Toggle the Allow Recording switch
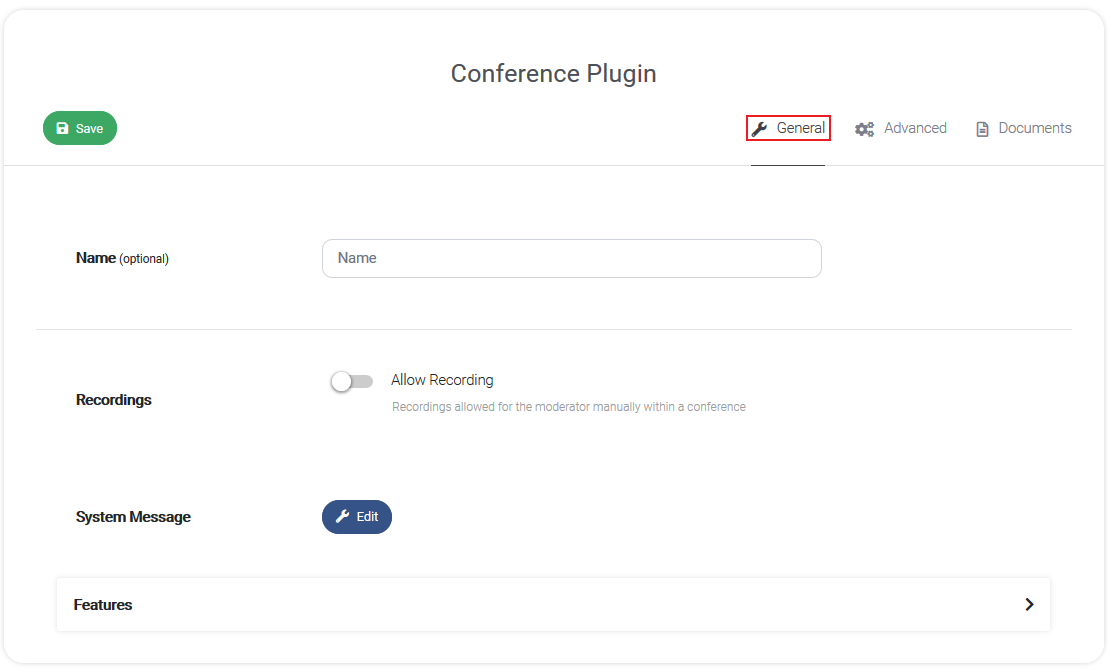1109x670 pixels. (352, 381)
